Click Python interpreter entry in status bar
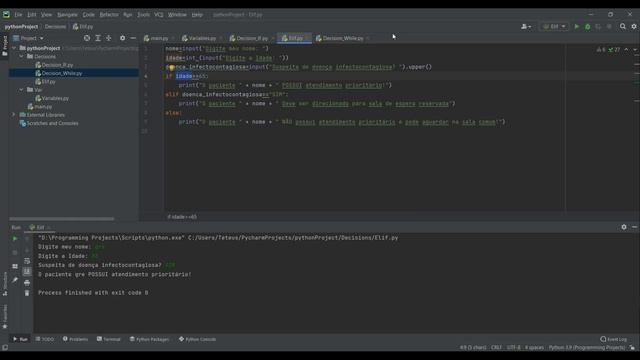Viewport: 640px width, 360px height. (x=587, y=348)
